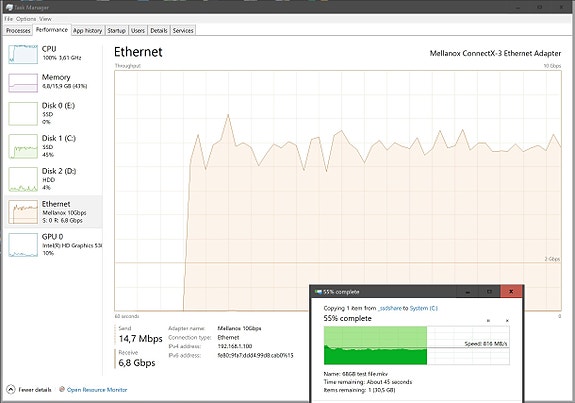
Task: Select the CPU entry label
Action: pos(49,49)
